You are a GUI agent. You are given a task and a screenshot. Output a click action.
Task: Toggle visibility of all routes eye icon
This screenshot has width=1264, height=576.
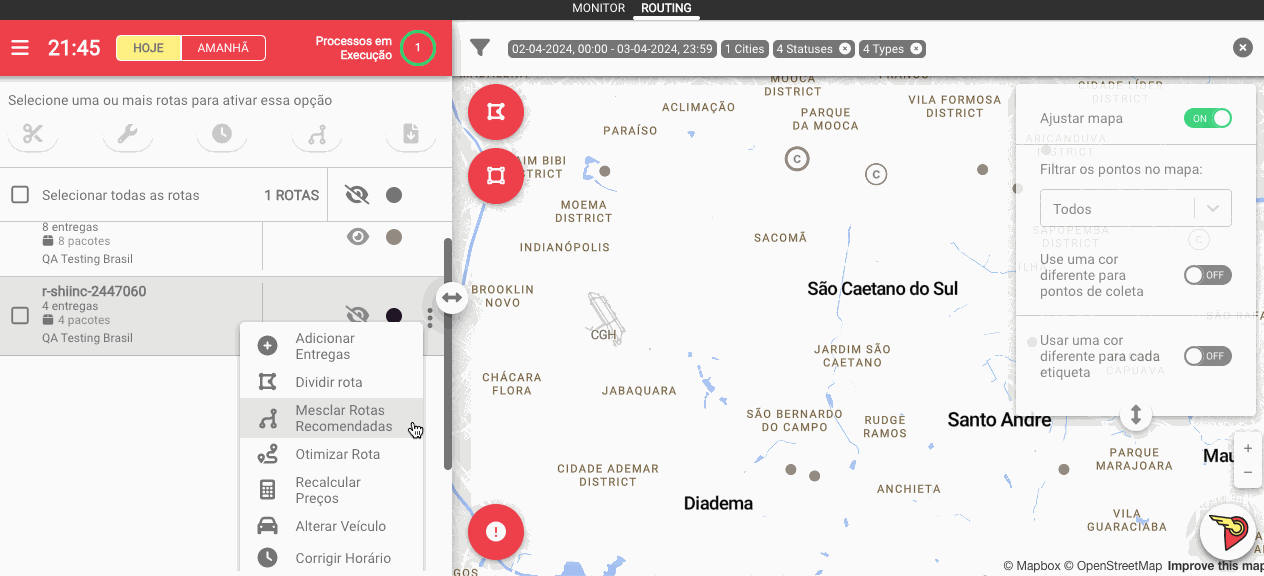pyautogui.click(x=357, y=195)
